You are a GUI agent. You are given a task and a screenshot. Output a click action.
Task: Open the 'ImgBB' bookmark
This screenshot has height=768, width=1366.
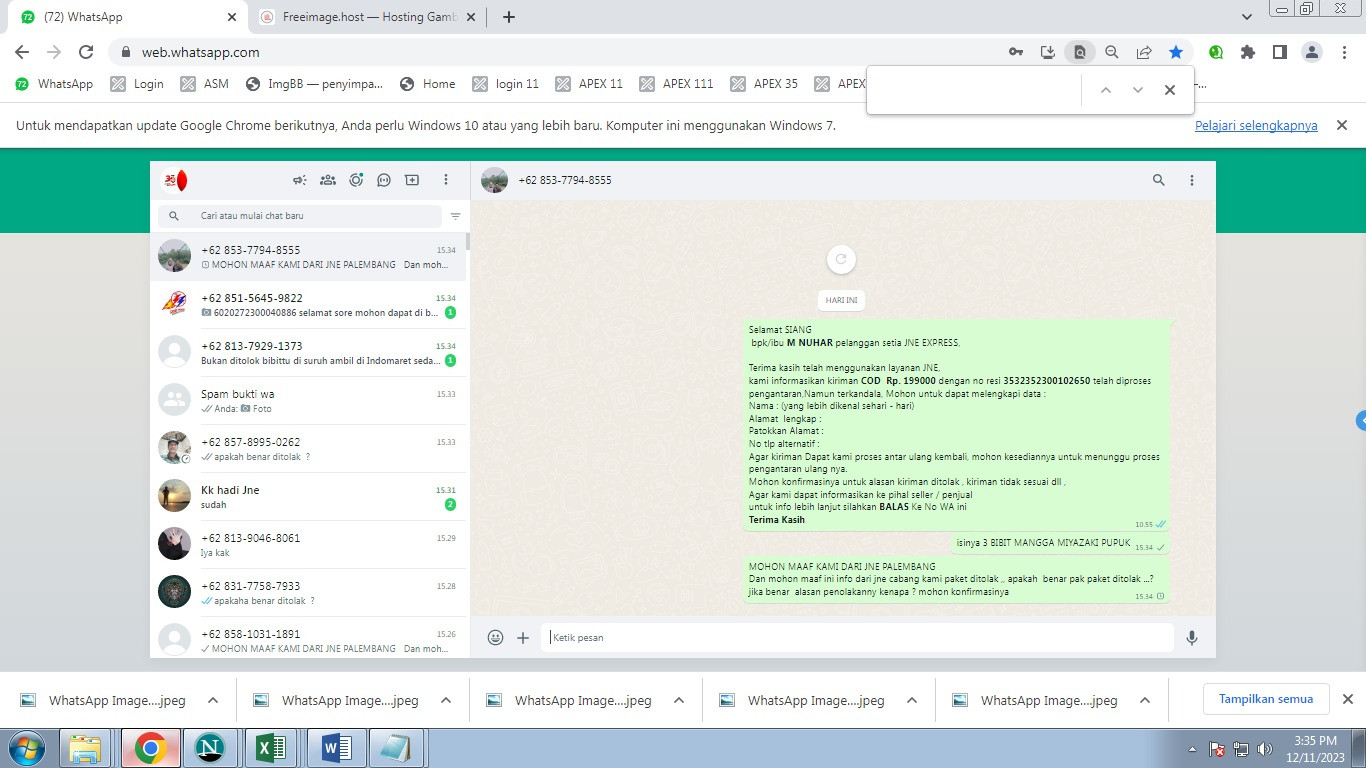coord(314,84)
